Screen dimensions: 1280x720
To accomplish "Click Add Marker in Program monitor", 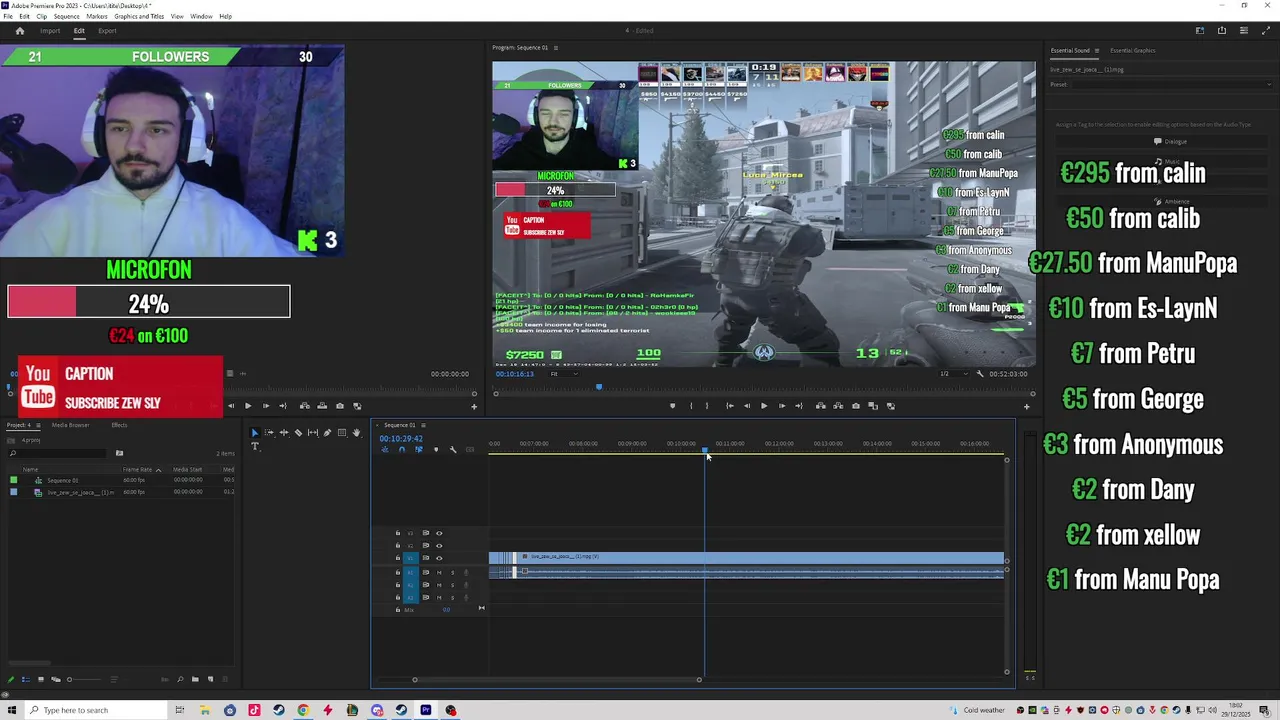I will point(673,406).
